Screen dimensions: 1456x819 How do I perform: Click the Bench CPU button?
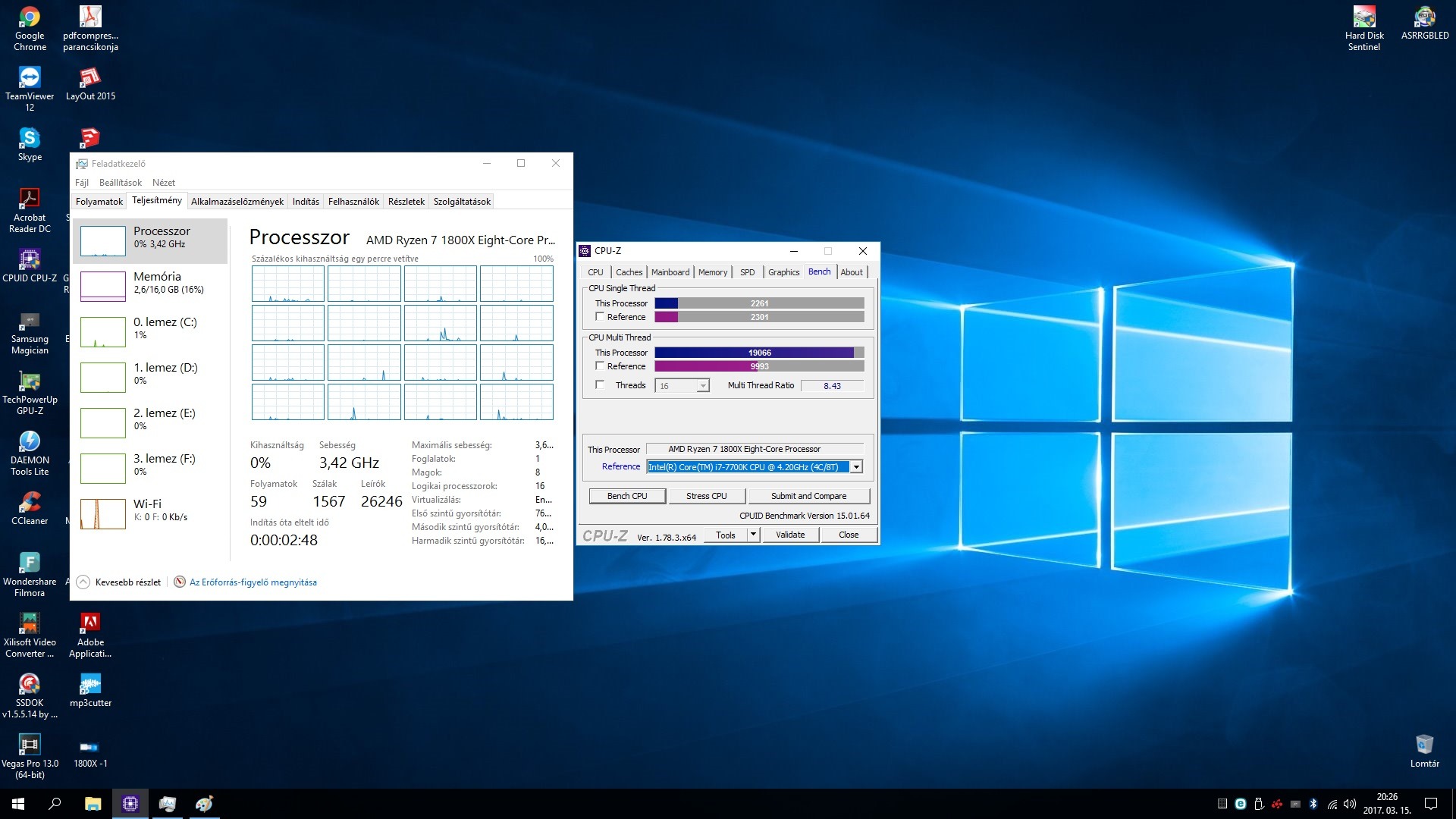click(x=627, y=496)
